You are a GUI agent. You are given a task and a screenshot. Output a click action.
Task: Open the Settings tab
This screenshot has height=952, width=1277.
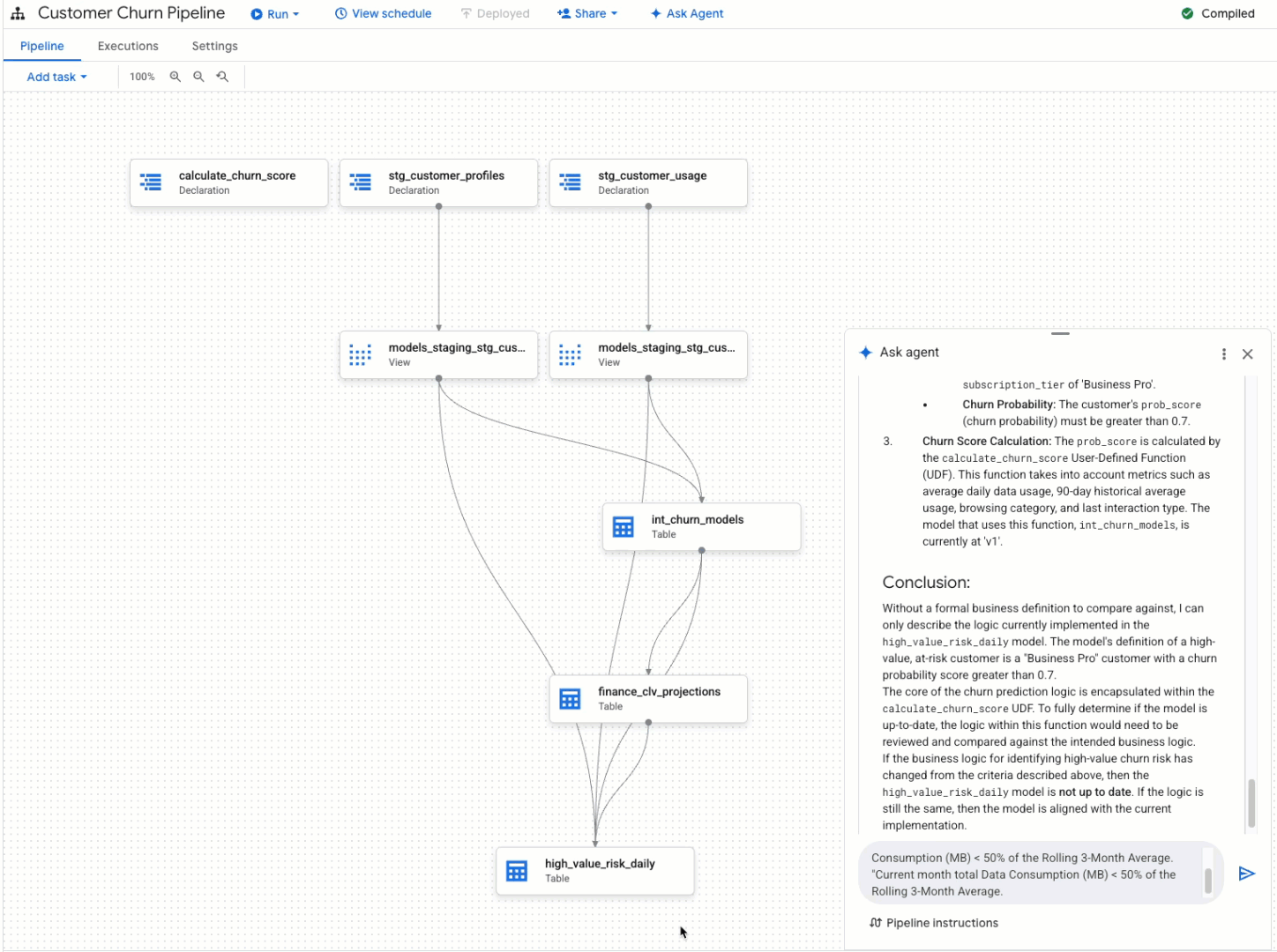pos(214,46)
